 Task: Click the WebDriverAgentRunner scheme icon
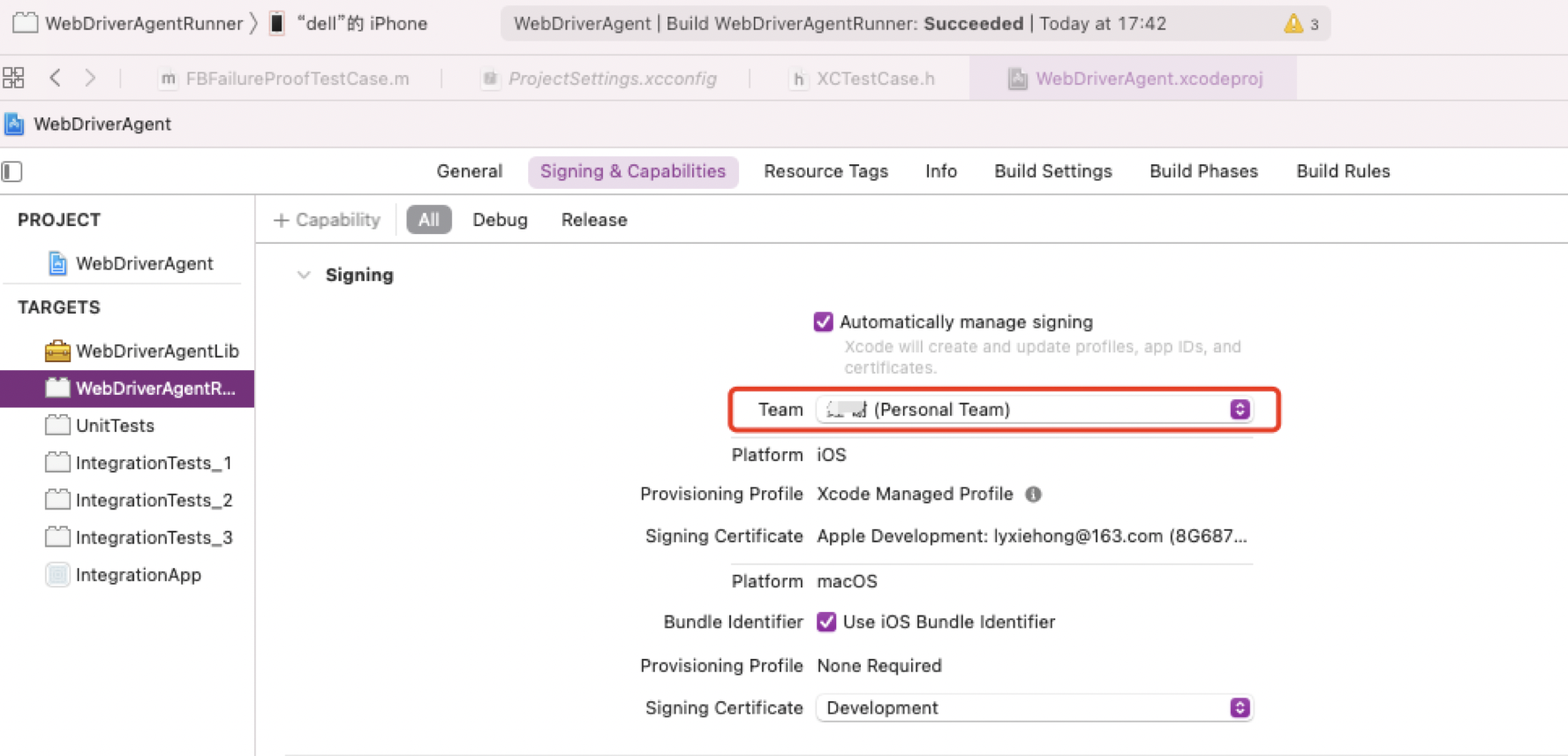point(26,23)
